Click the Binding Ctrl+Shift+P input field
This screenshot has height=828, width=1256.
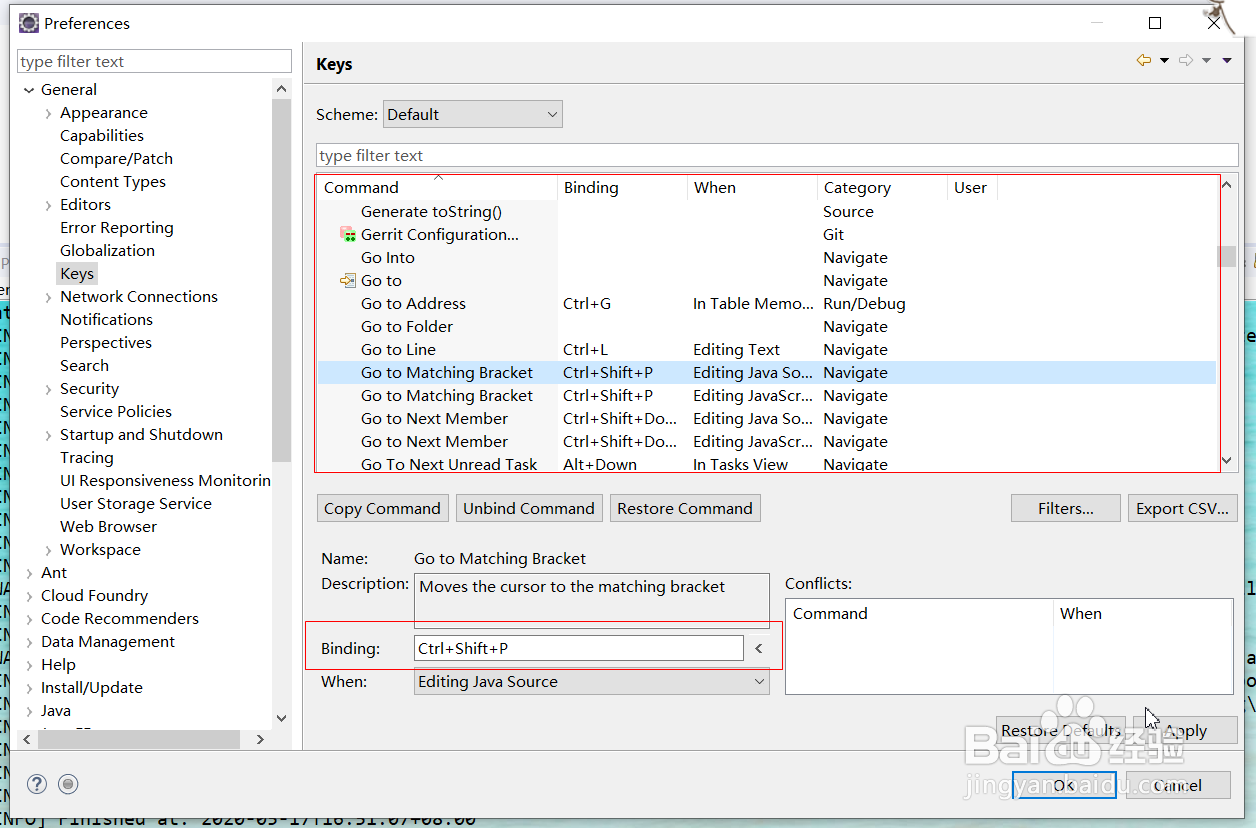(579, 648)
